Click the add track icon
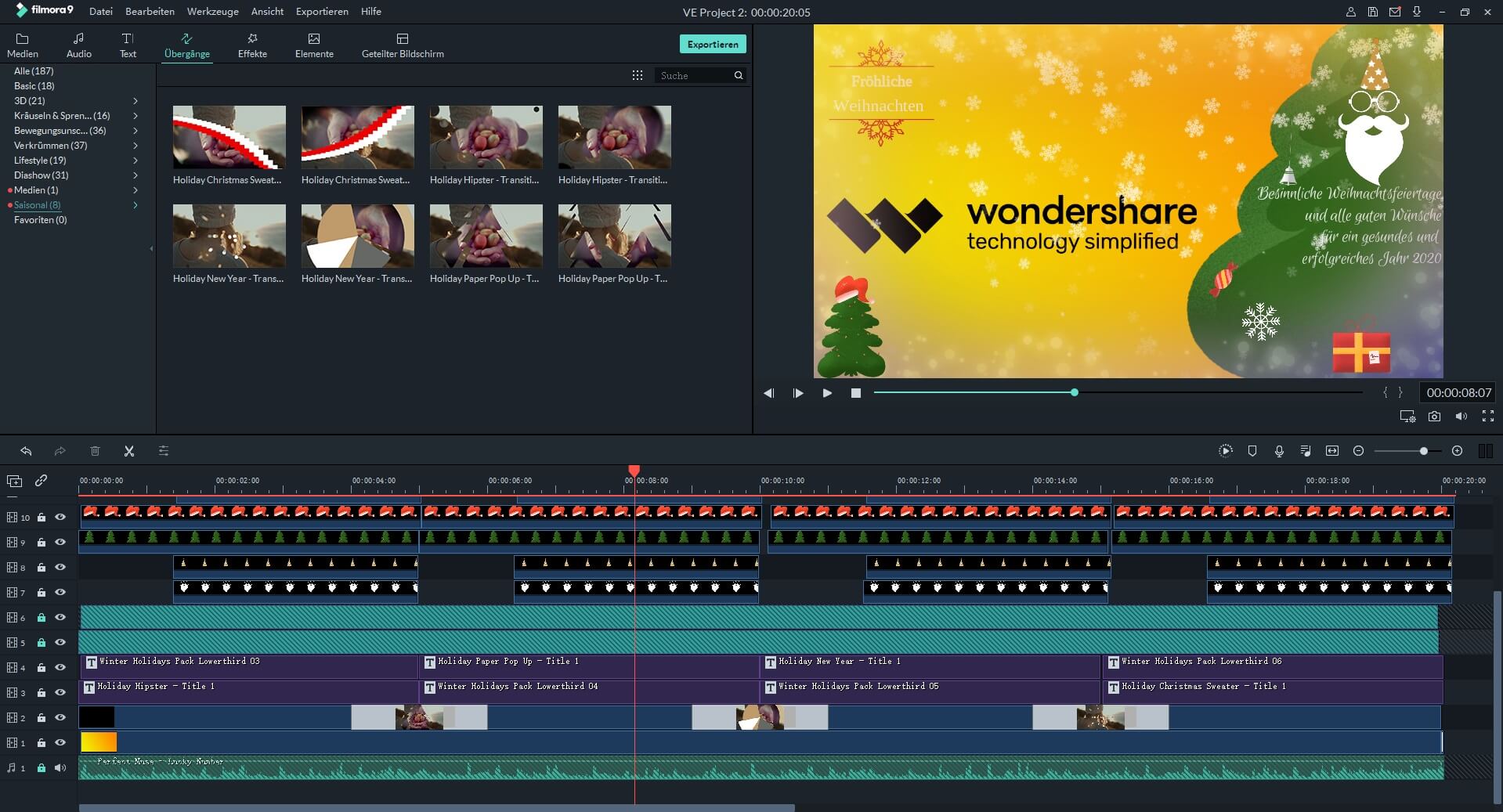 [14, 481]
